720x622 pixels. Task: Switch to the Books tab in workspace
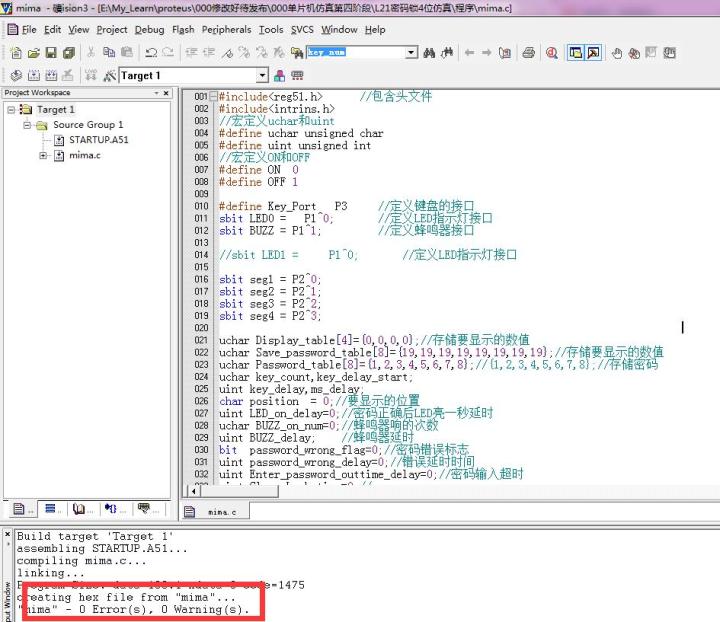click(x=80, y=509)
